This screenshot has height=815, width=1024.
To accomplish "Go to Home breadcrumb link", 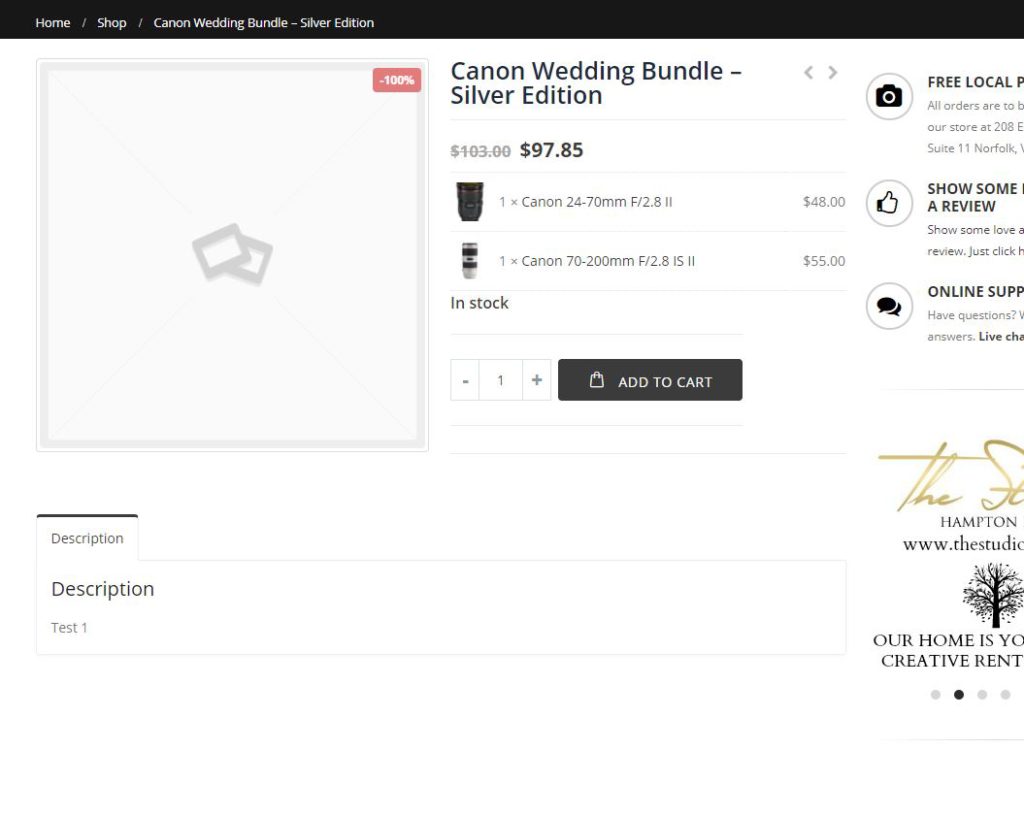I will (x=52, y=23).
